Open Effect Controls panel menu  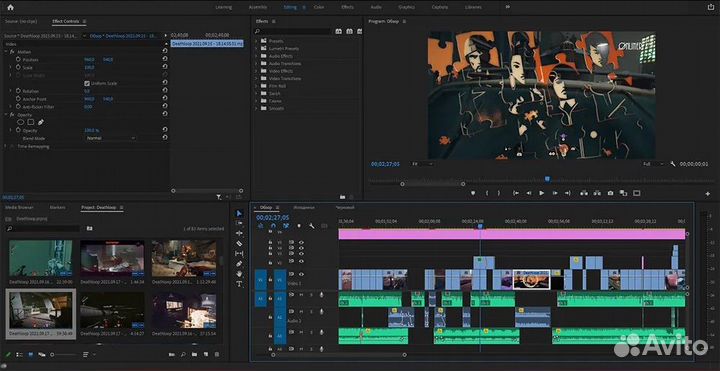tap(84, 21)
